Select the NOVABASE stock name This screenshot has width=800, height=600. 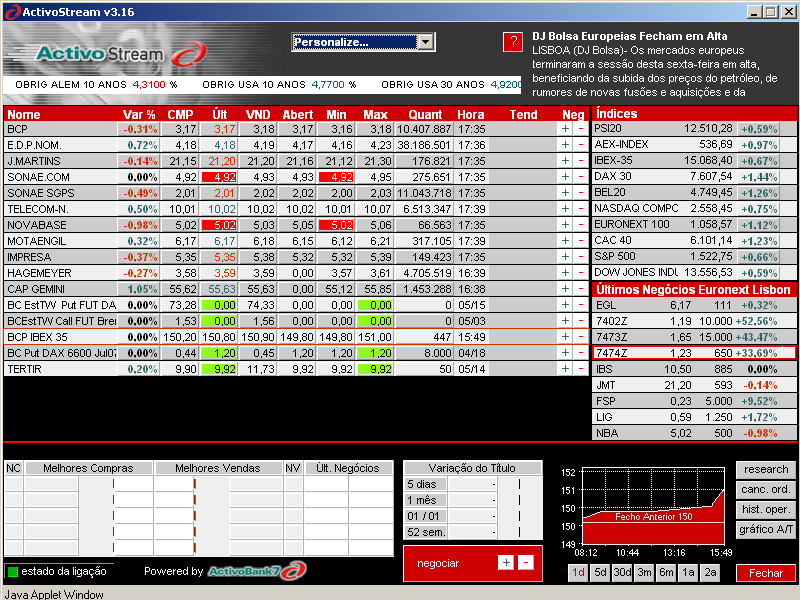point(37,225)
